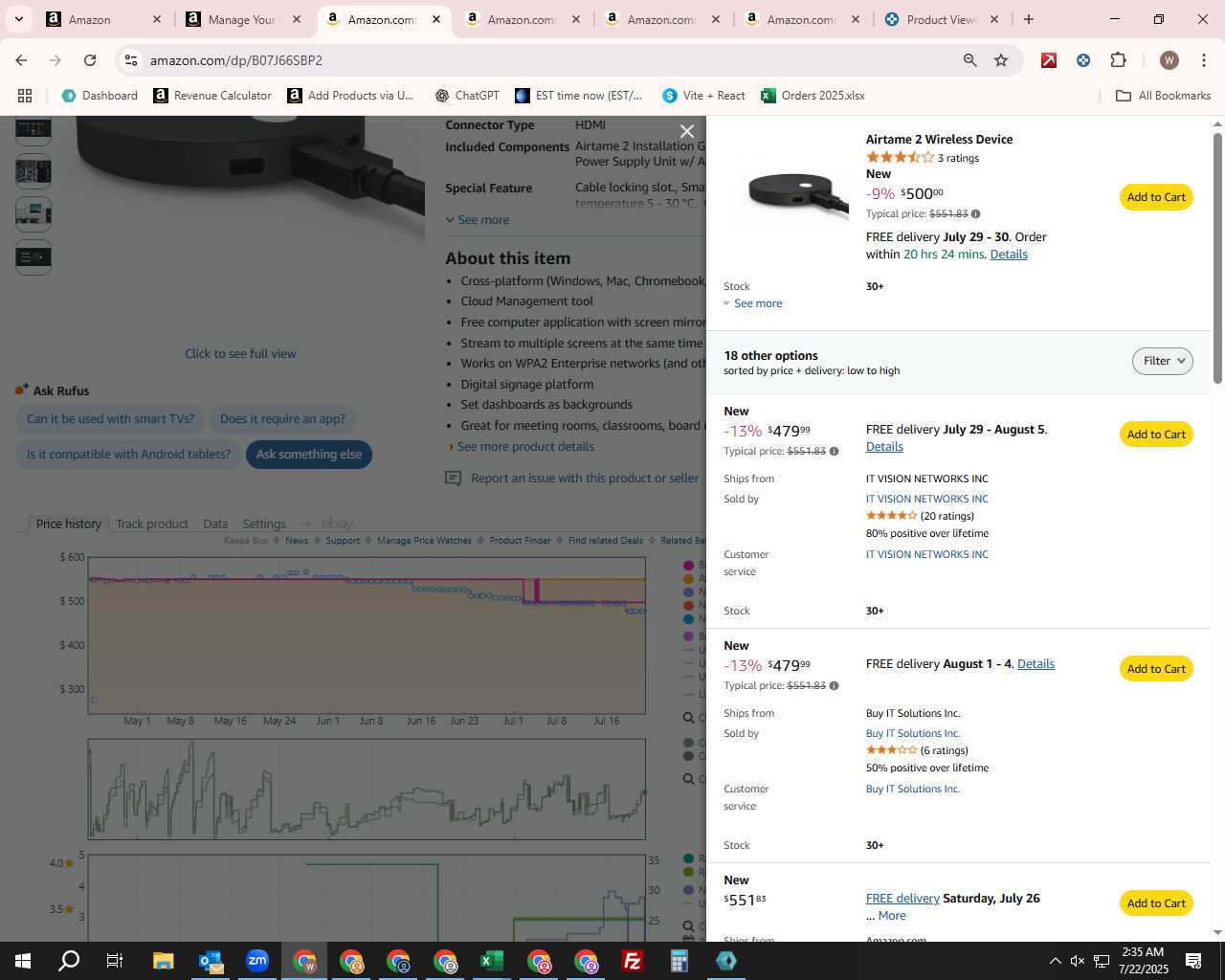Switch to Keepa Data tab

tap(215, 523)
